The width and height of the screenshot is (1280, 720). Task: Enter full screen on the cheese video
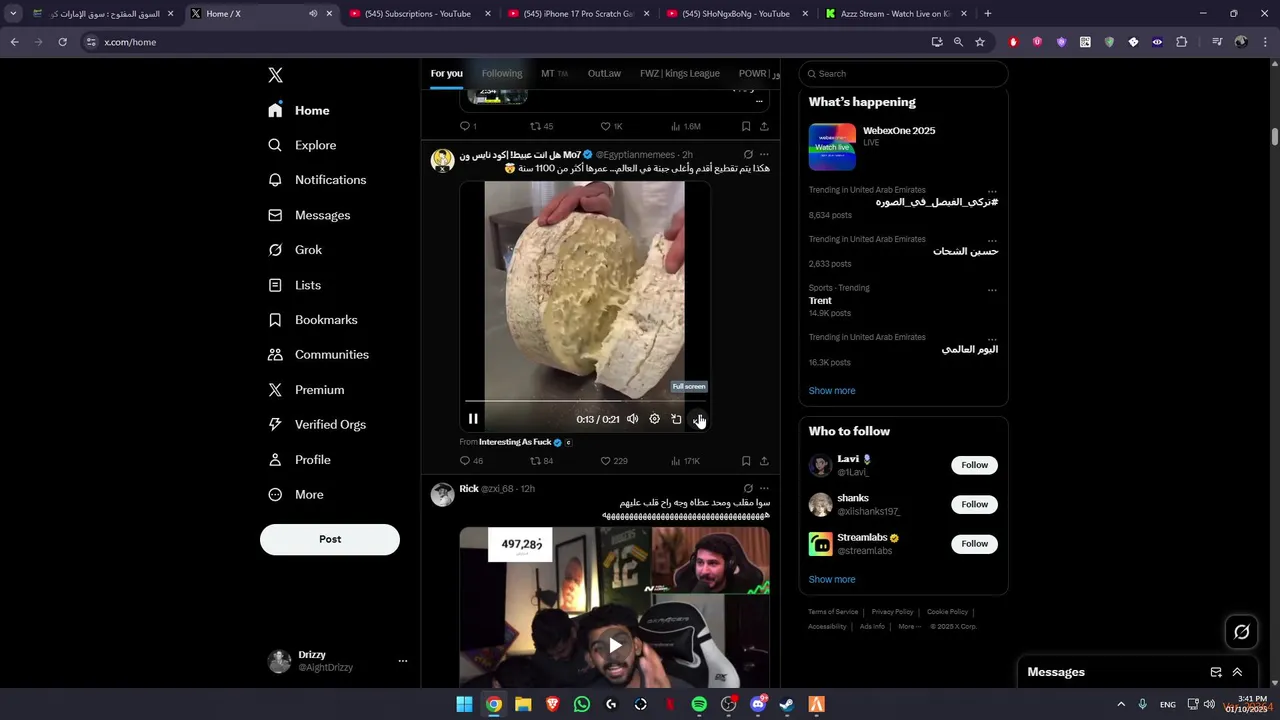[698, 419]
